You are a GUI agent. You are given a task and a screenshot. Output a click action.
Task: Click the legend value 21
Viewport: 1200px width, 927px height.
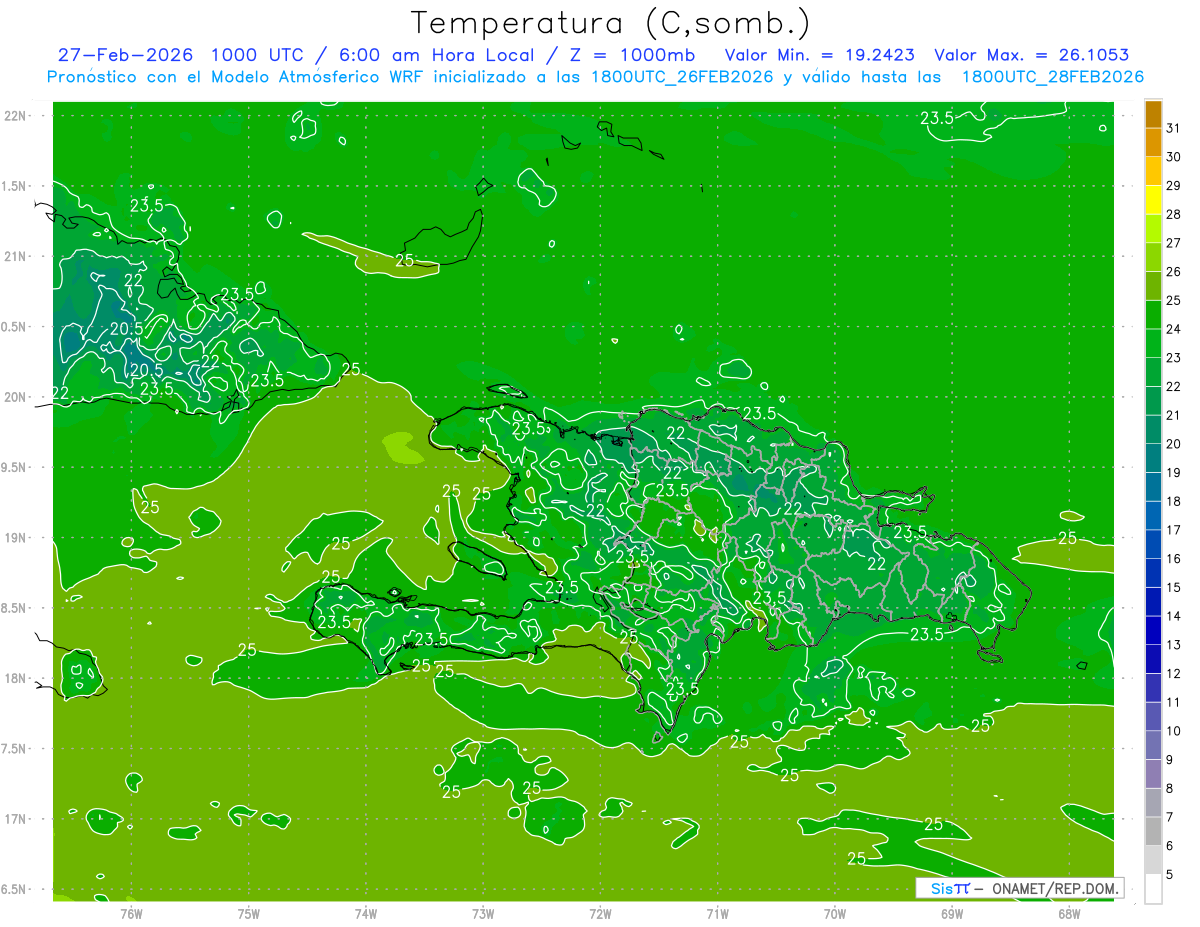[x=1174, y=415]
